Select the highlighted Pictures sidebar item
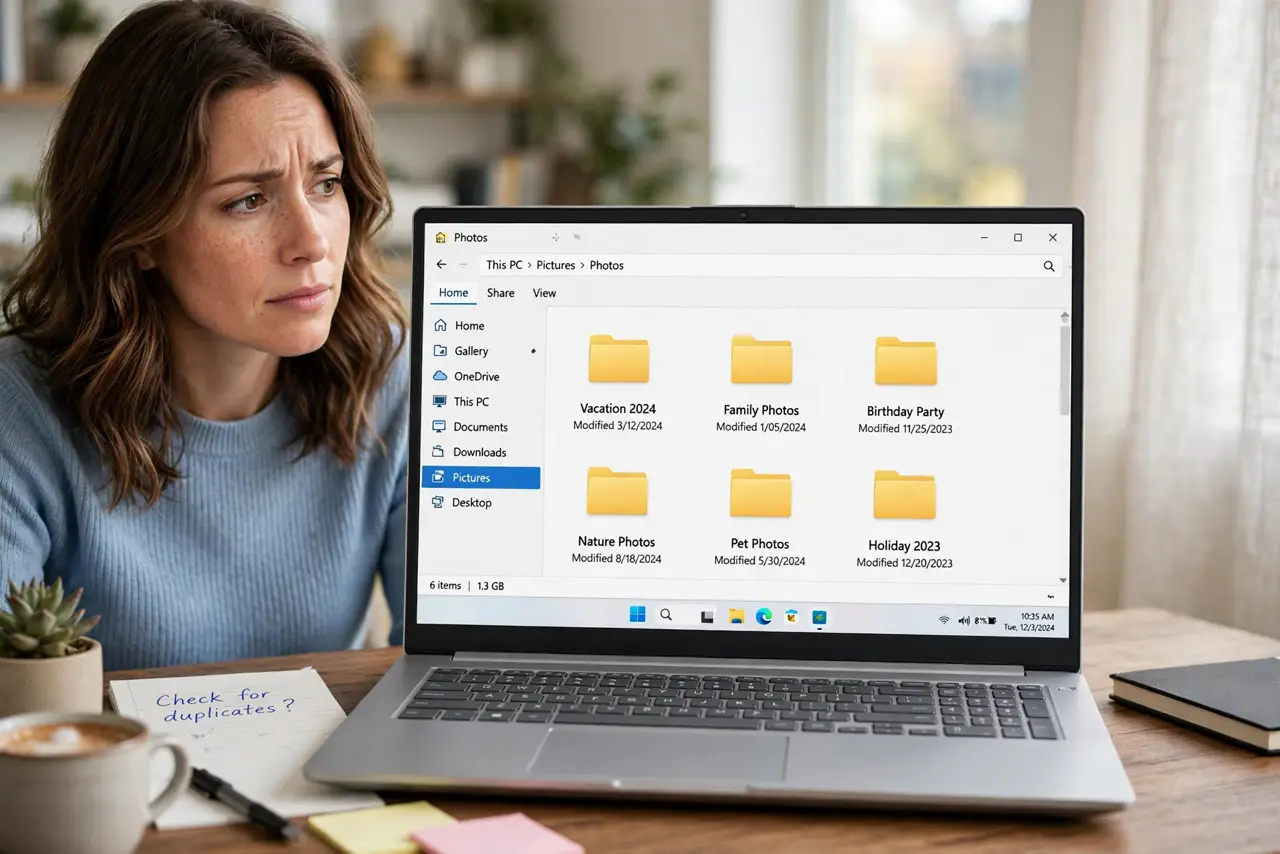Screen dimensions: 1280x854 481,478
